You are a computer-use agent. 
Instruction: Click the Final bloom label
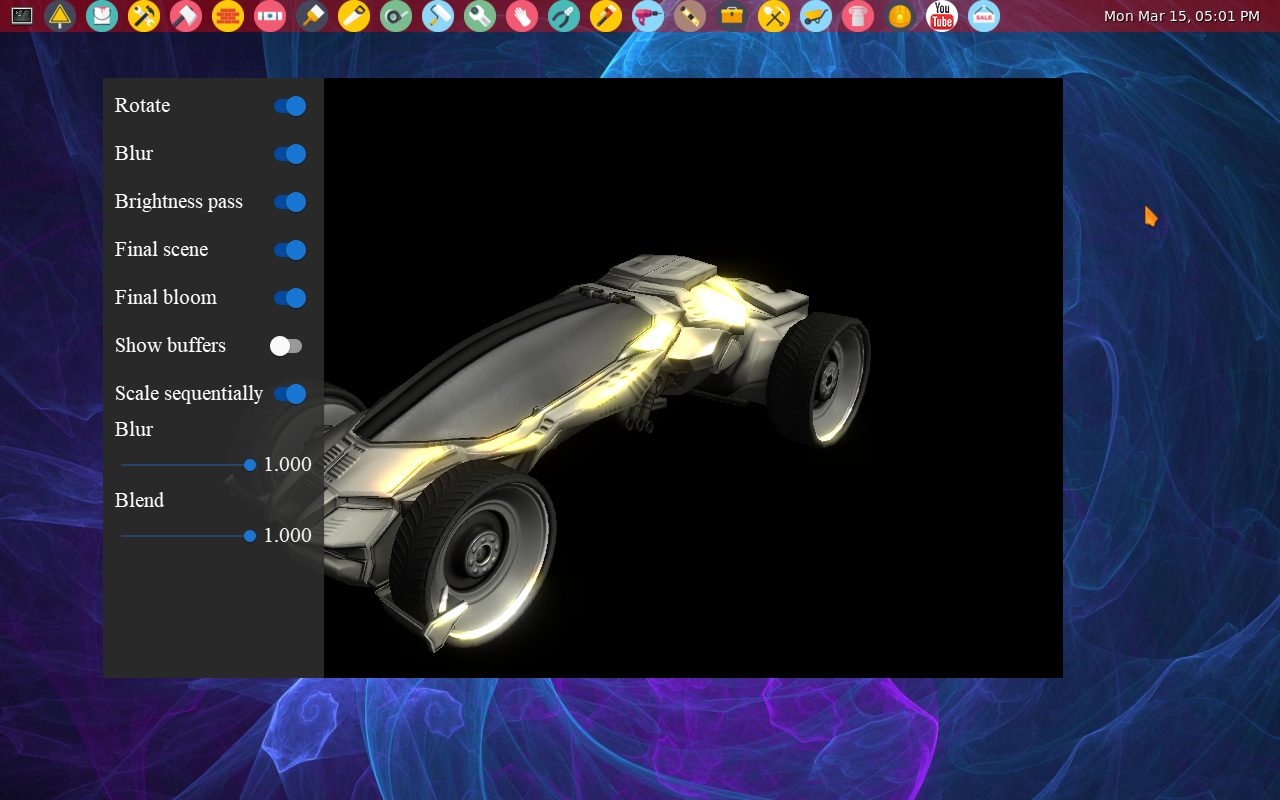click(165, 298)
